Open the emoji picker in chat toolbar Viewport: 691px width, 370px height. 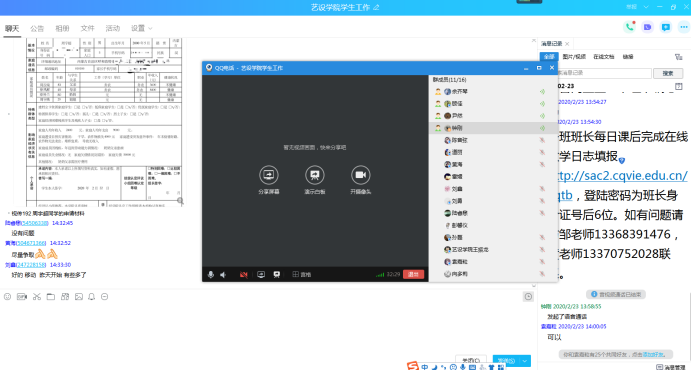coord(7,296)
